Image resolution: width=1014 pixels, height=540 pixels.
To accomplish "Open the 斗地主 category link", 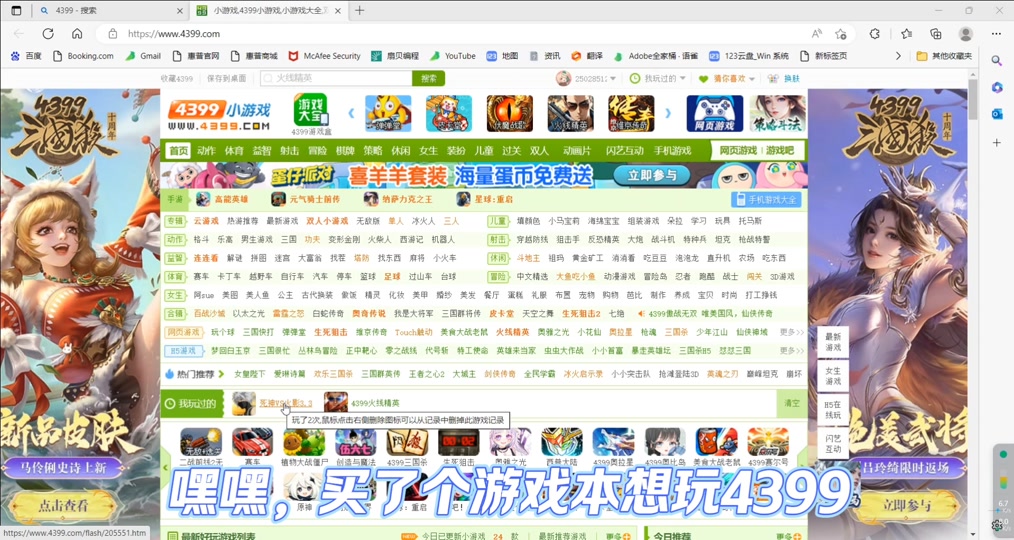I will pos(528,258).
